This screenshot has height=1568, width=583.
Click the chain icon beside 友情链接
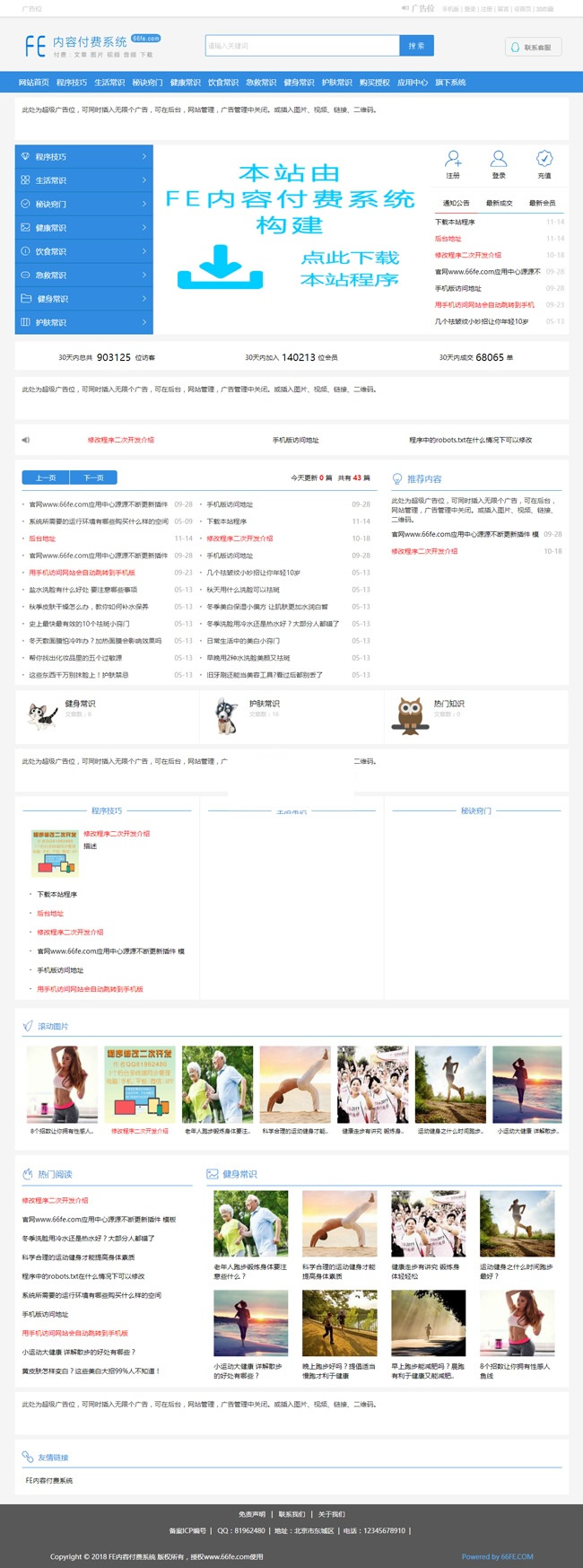(27, 1457)
